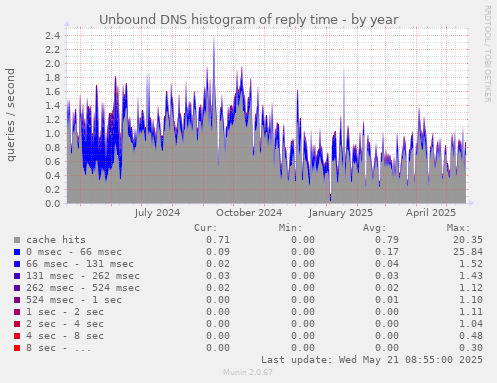Image resolution: width=497 pixels, height=383 pixels.
Task: Click the 8 sec Max value 0.30
Action: (471, 348)
